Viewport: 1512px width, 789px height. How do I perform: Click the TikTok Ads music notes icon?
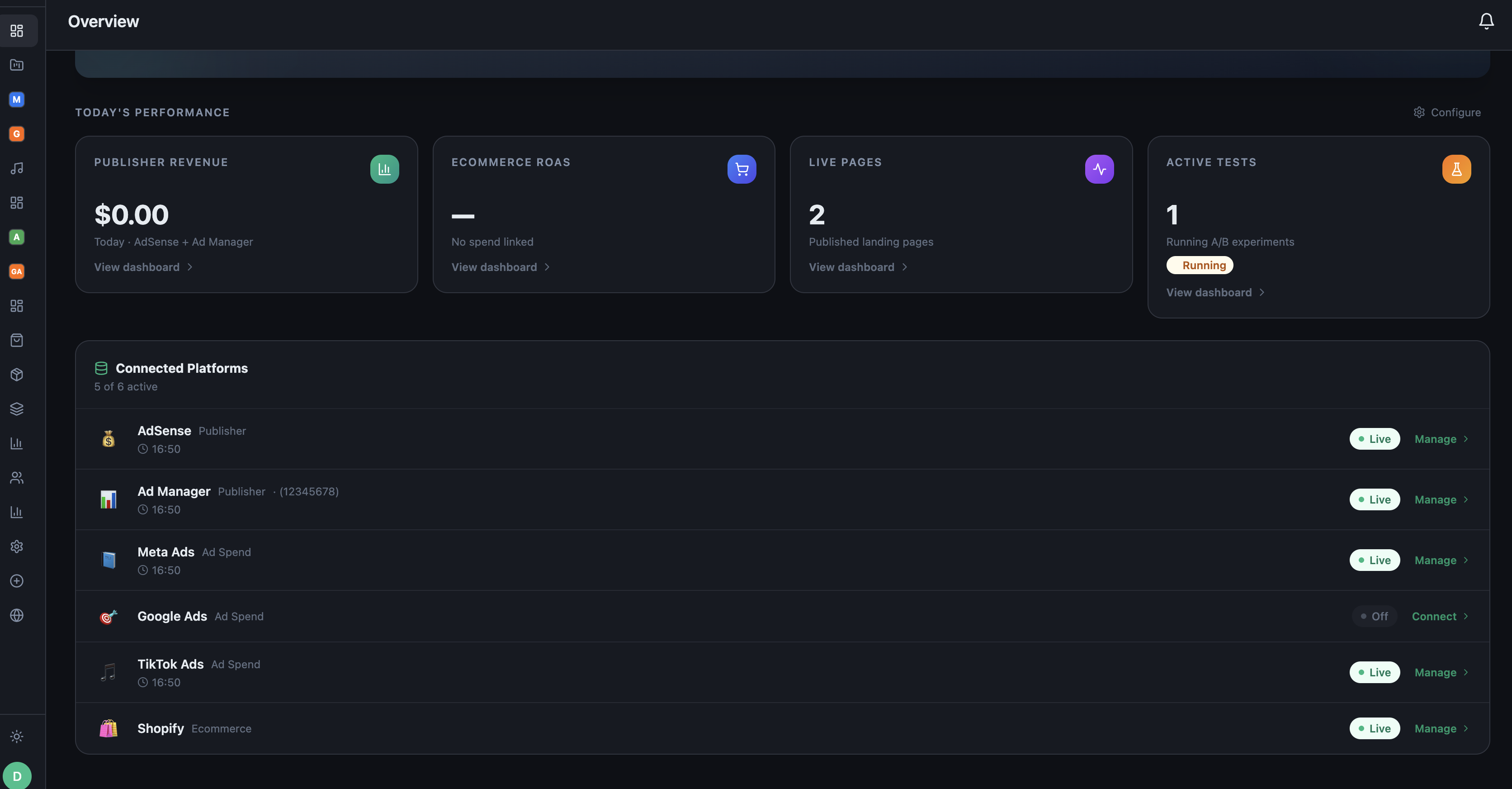pyautogui.click(x=109, y=672)
